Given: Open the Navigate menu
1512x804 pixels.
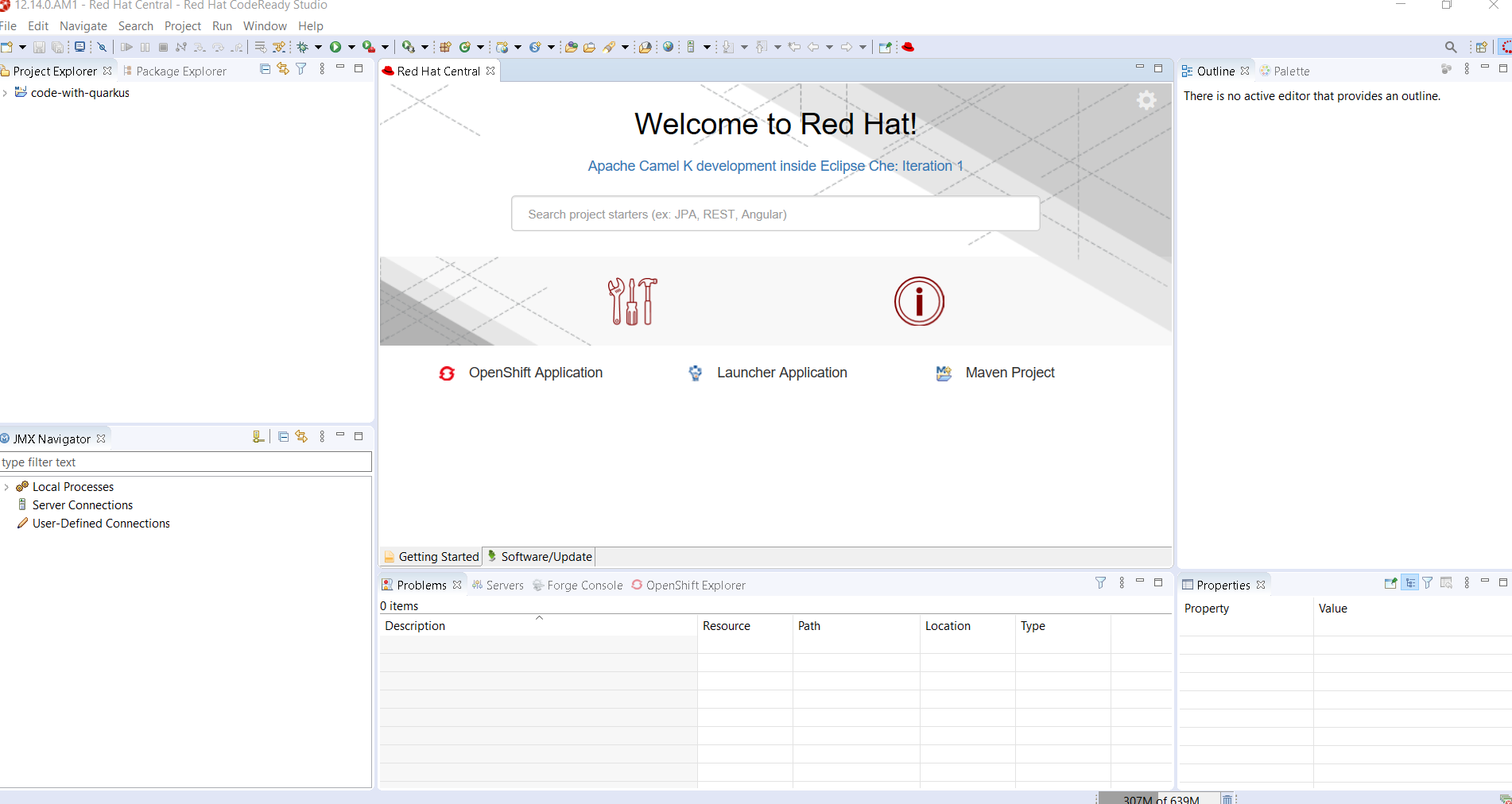Looking at the screenshot, I should pyautogui.click(x=83, y=26).
